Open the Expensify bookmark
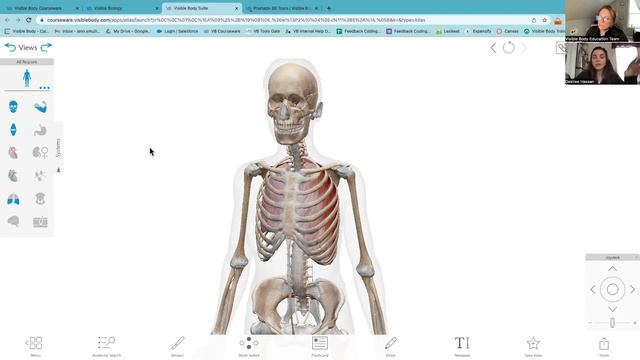The image size is (640, 360). coord(479,31)
